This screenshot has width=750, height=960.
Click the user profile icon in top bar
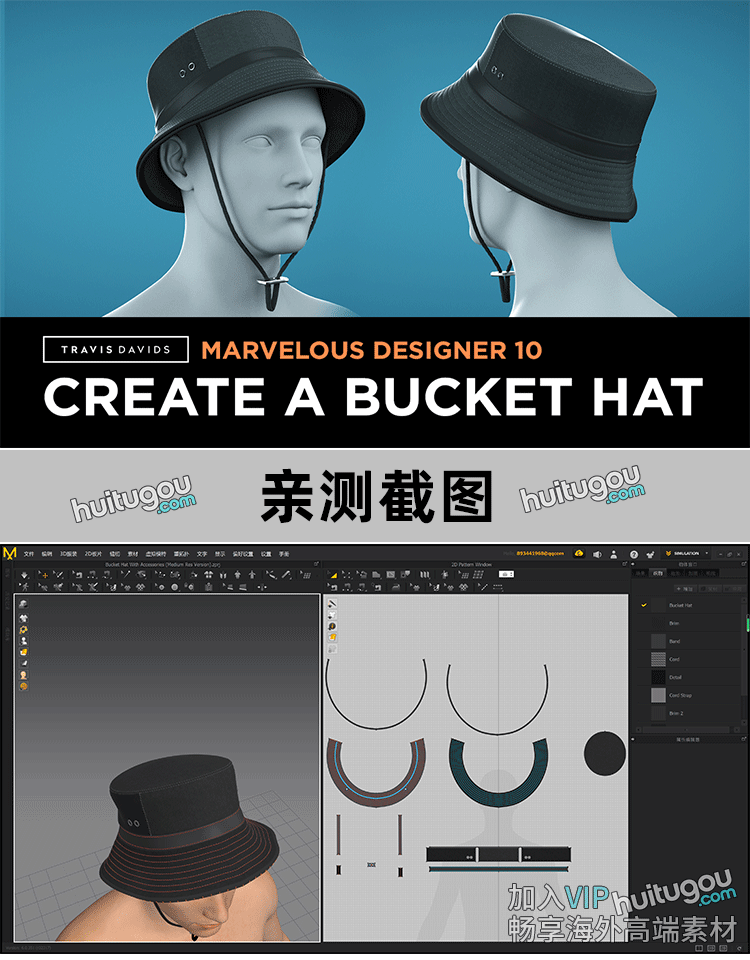coord(614,553)
